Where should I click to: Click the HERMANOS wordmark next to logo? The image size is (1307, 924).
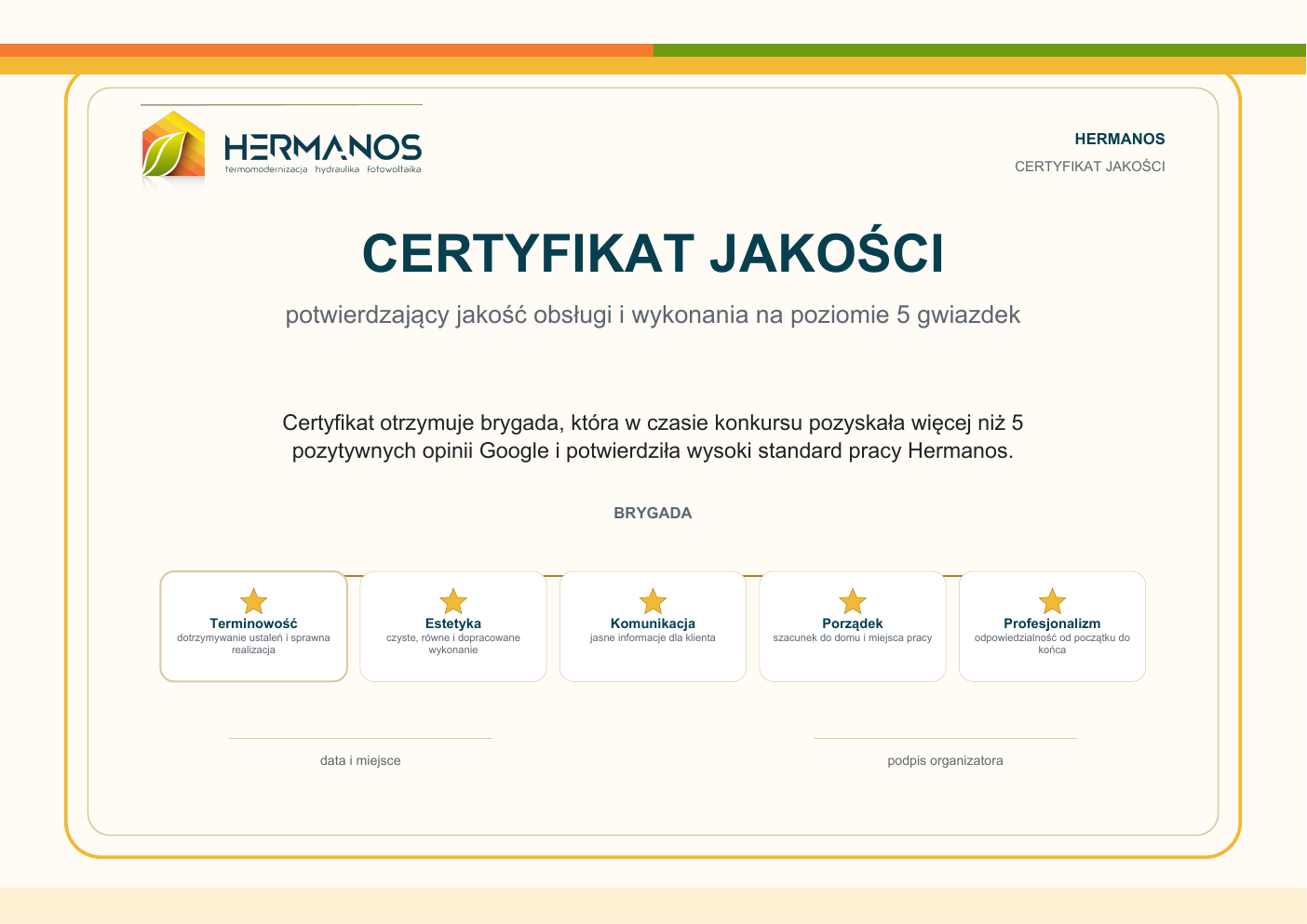[x=323, y=147]
